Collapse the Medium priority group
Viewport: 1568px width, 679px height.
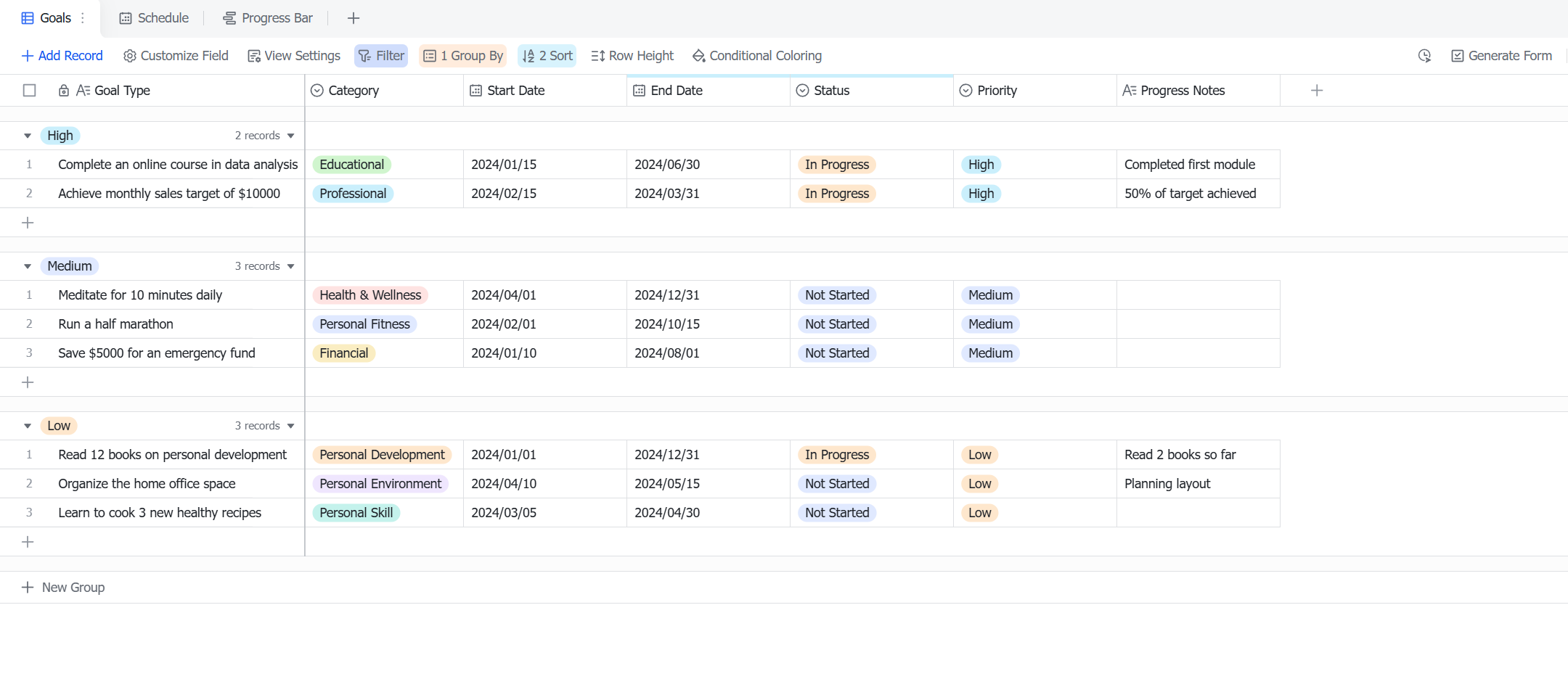coord(28,266)
